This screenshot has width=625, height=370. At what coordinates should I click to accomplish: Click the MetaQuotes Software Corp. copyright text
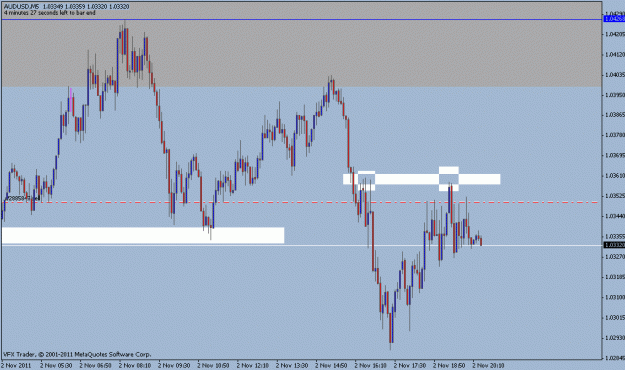tap(77, 354)
